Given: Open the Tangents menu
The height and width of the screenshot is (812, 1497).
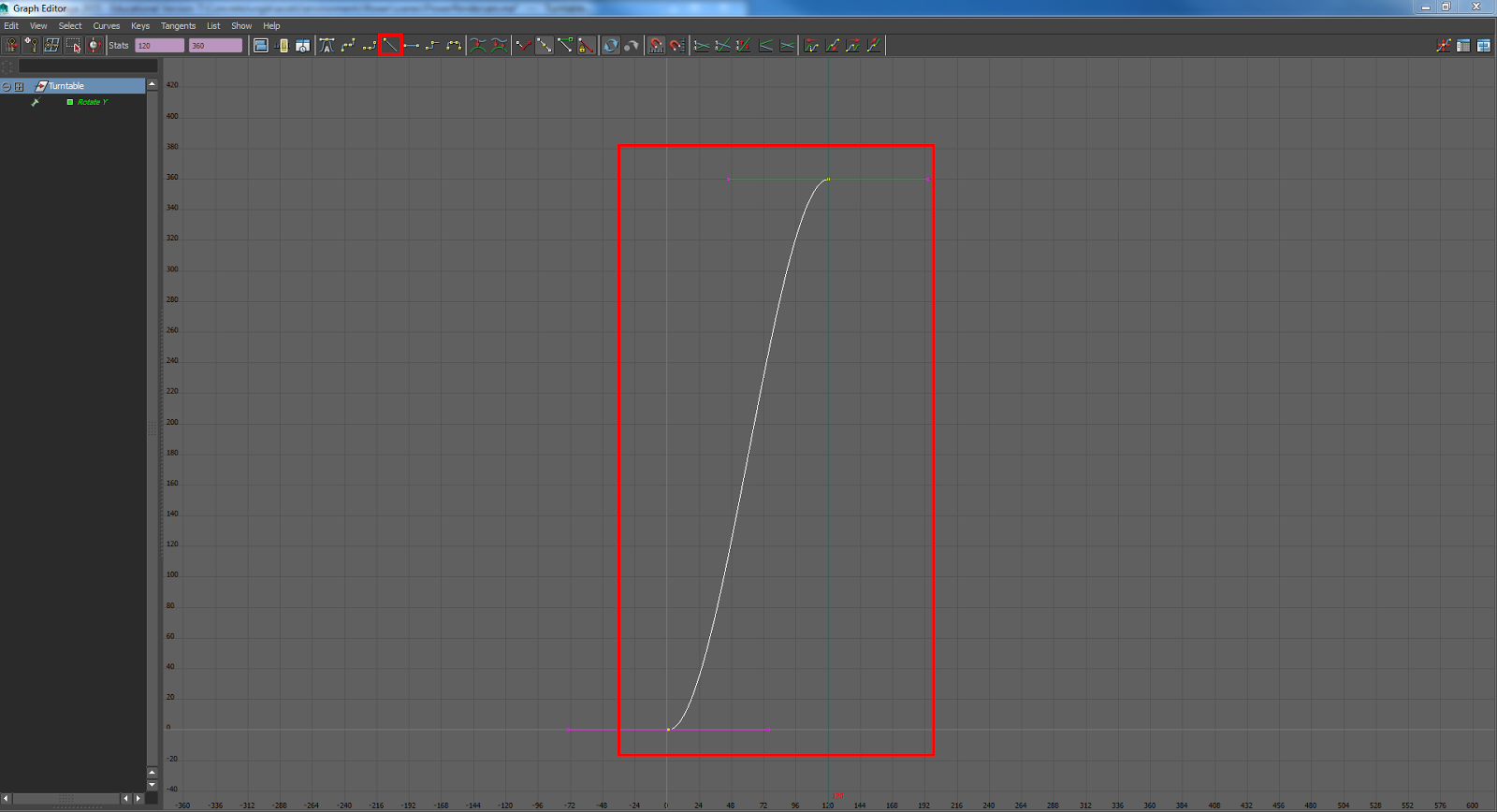Looking at the screenshot, I should 178,26.
